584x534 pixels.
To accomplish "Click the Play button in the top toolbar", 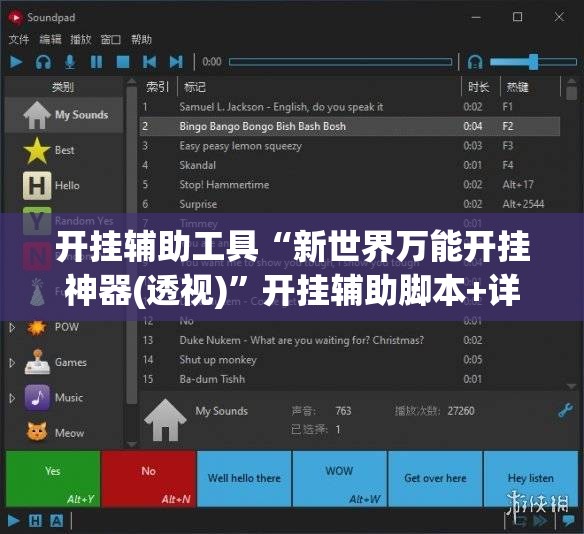I will (x=16, y=62).
